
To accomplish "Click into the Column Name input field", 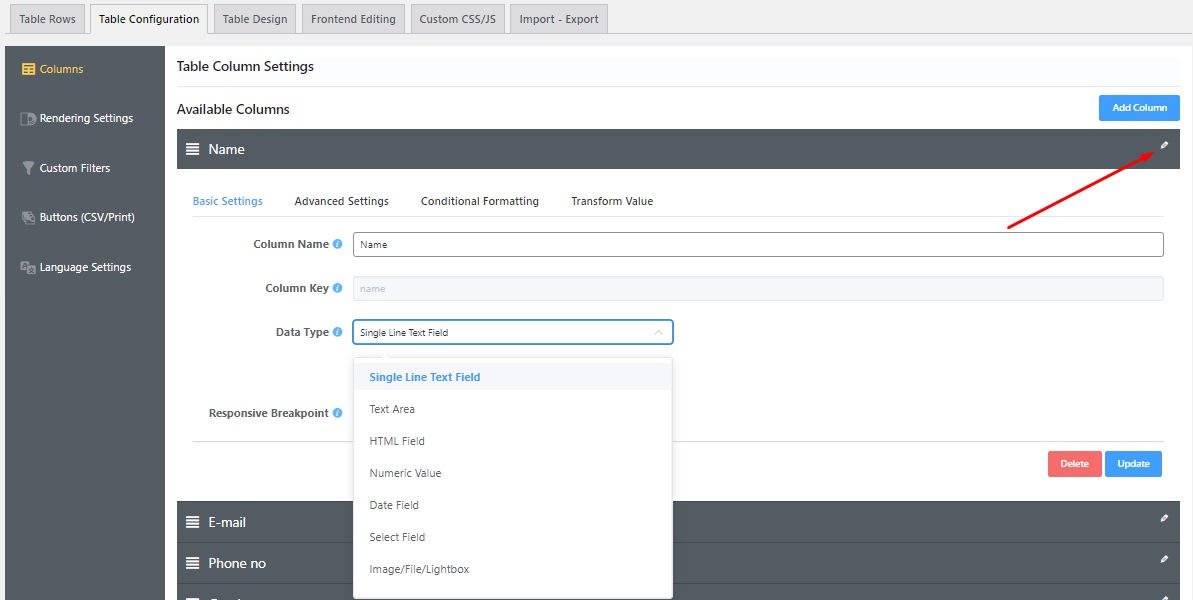I will pyautogui.click(x=758, y=244).
